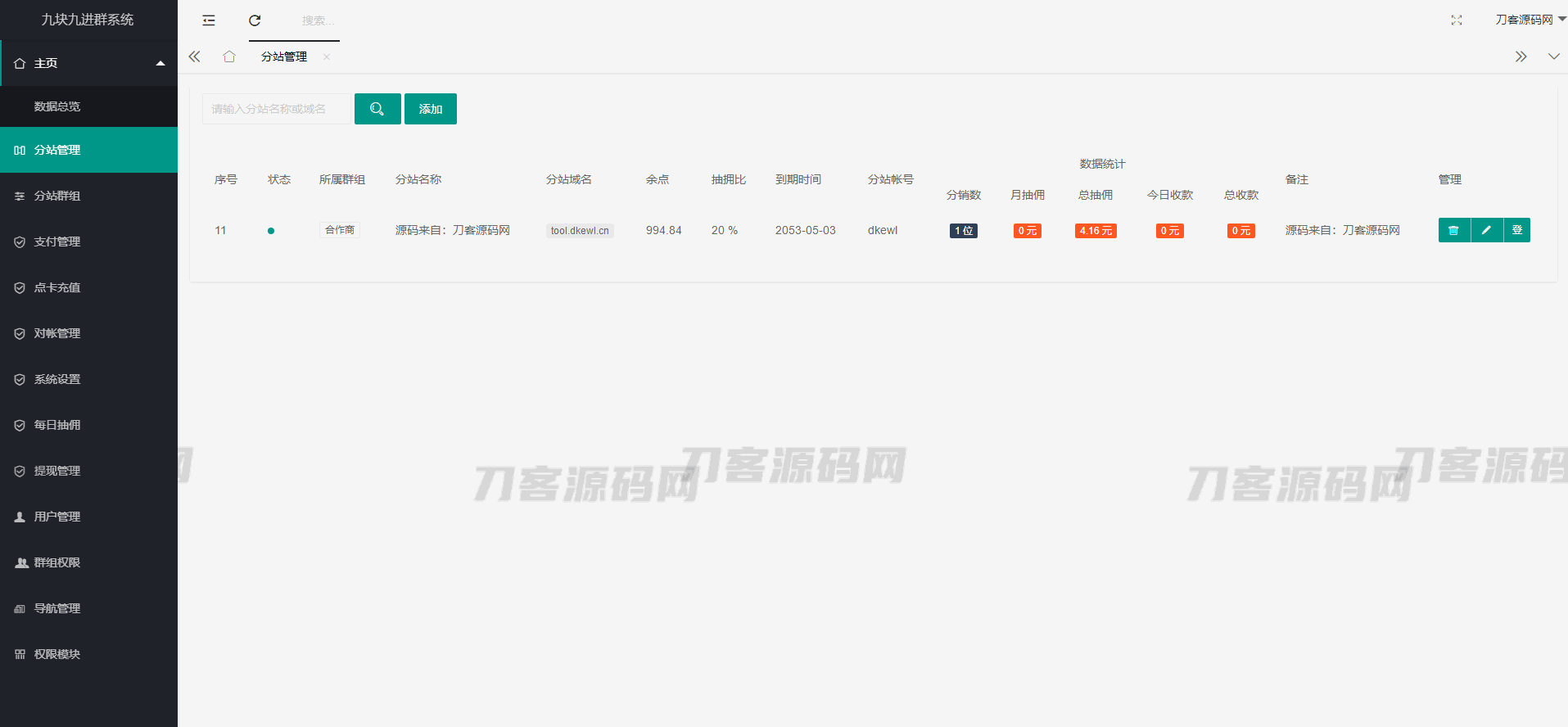
Task: Open the 刀客源码网 user dropdown
Action: coord(1529,20)
